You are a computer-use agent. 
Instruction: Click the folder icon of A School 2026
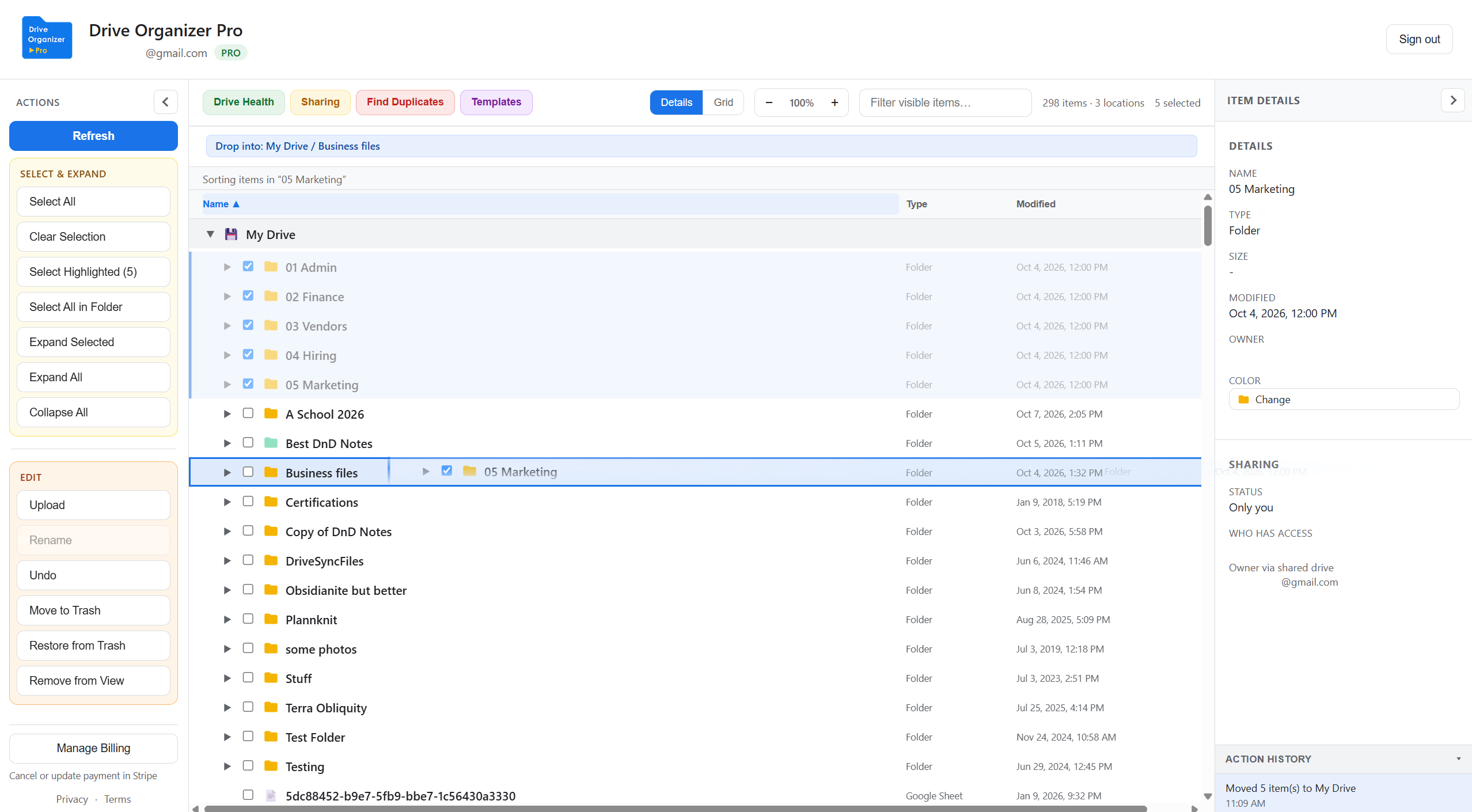[x=271, y=413]
